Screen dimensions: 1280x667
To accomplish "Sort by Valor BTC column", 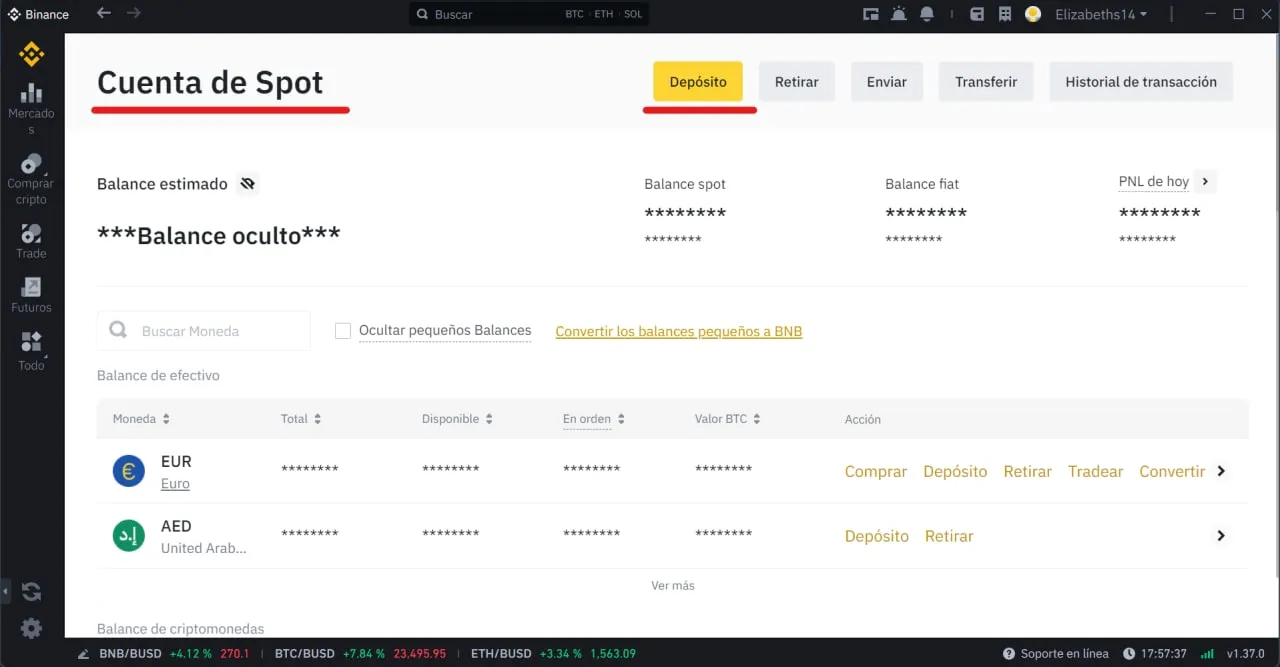I will 728,419.
